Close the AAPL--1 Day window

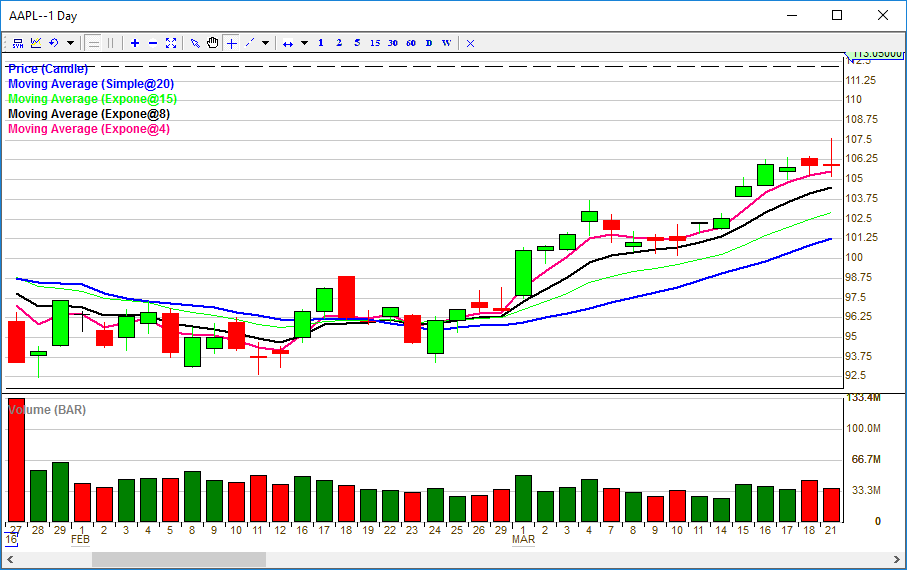[882, 16]
